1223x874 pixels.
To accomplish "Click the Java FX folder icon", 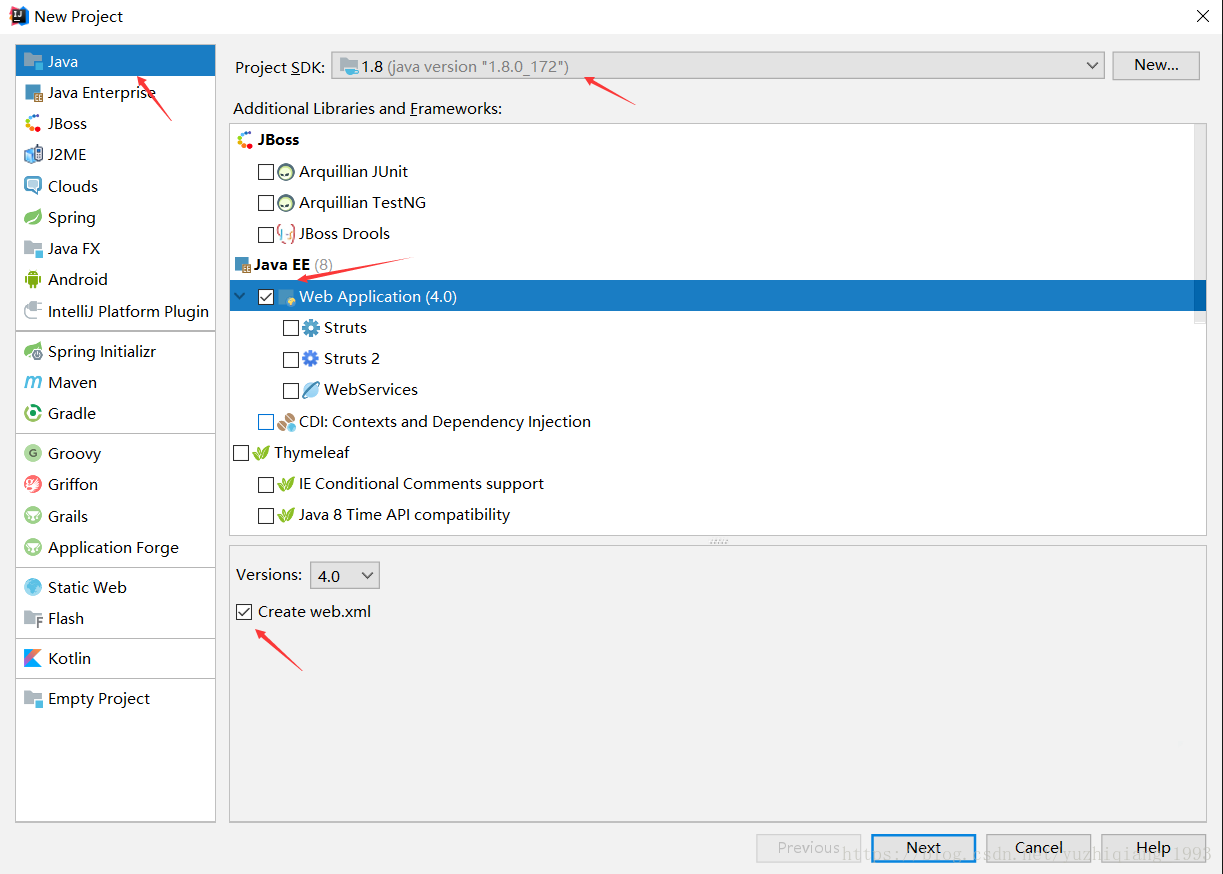I will point(33,248).
